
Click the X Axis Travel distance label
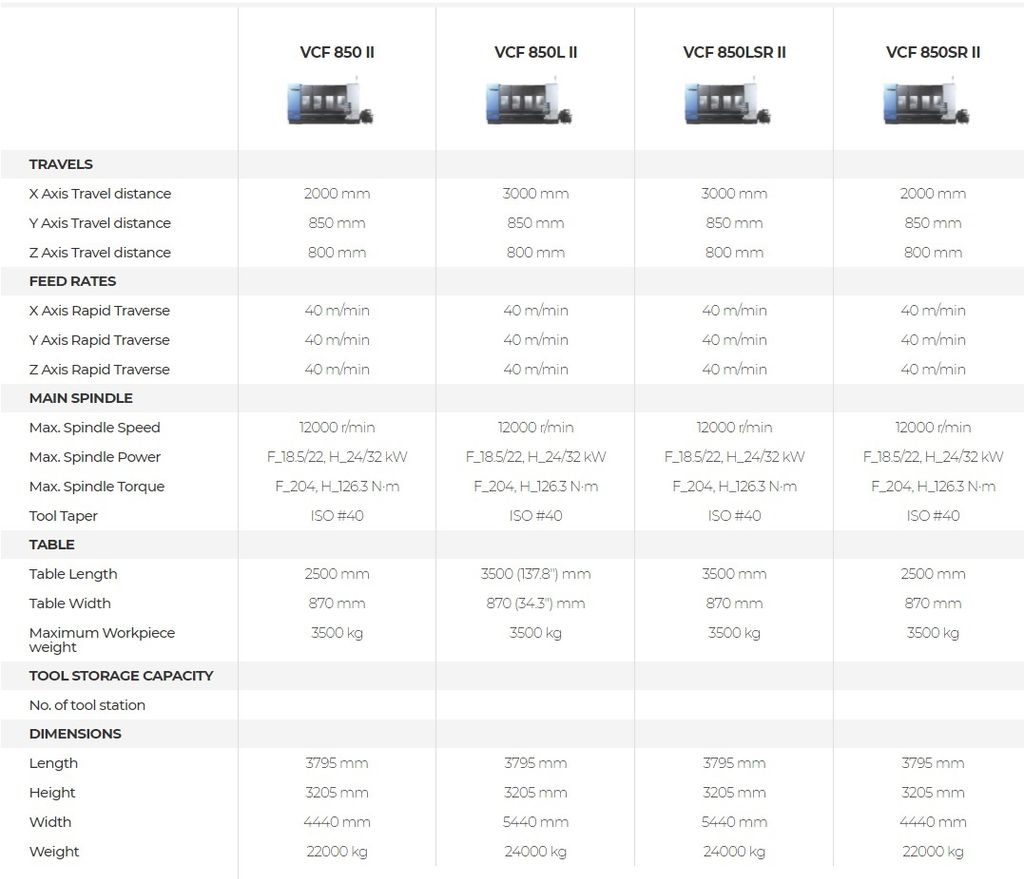100,193
